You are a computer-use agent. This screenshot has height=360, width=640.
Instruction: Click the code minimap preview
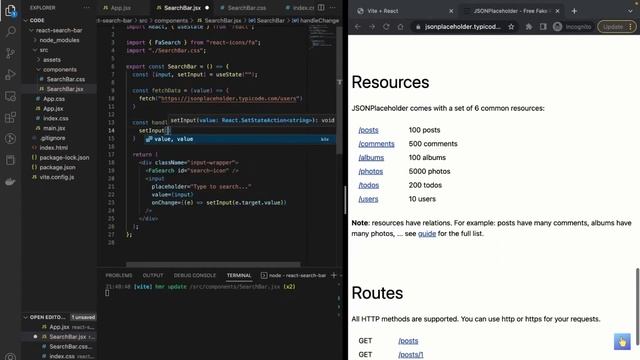coord(322,38)
